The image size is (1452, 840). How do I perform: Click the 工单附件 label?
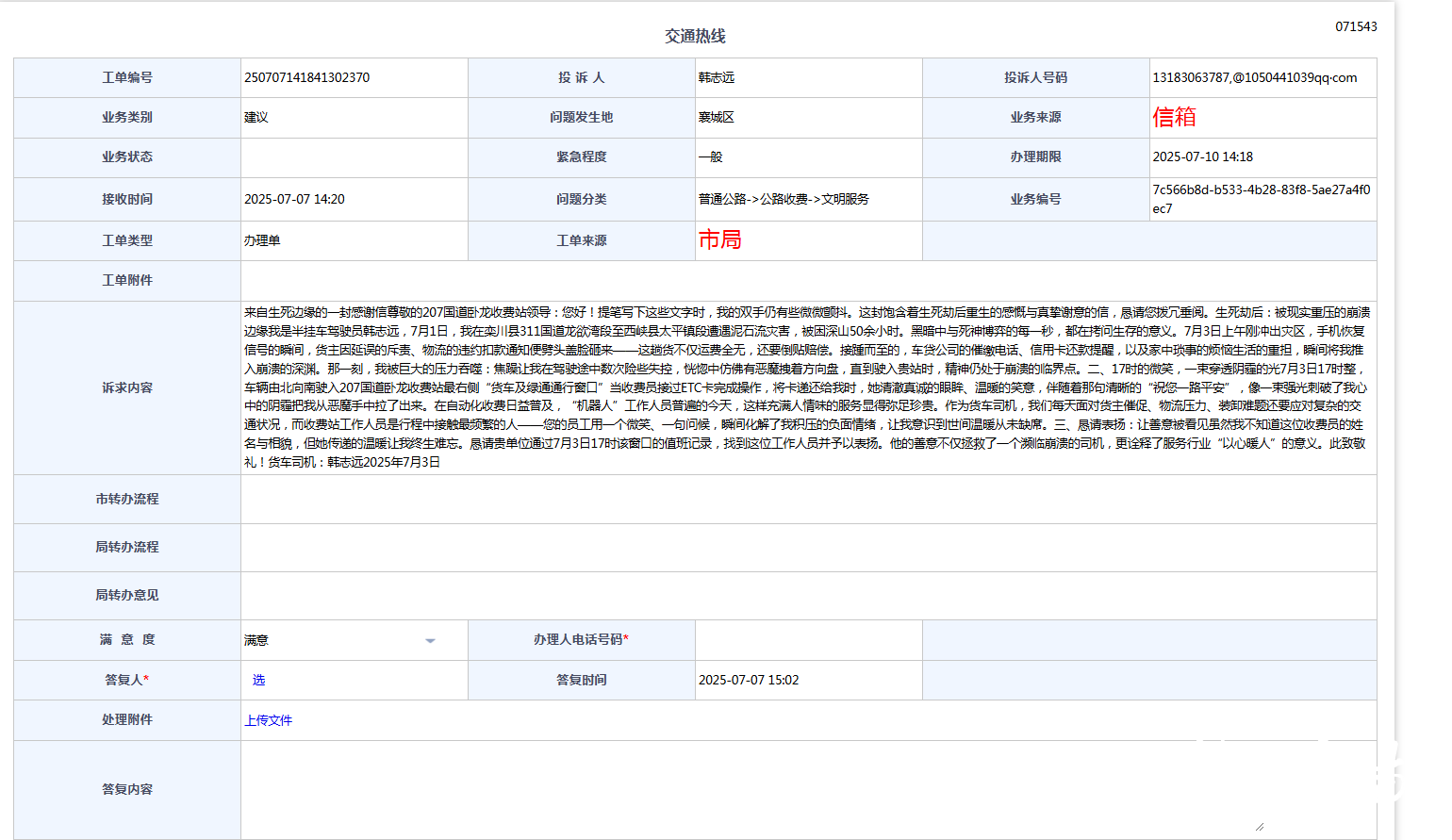pyautogui.click(x=127, y=280)
